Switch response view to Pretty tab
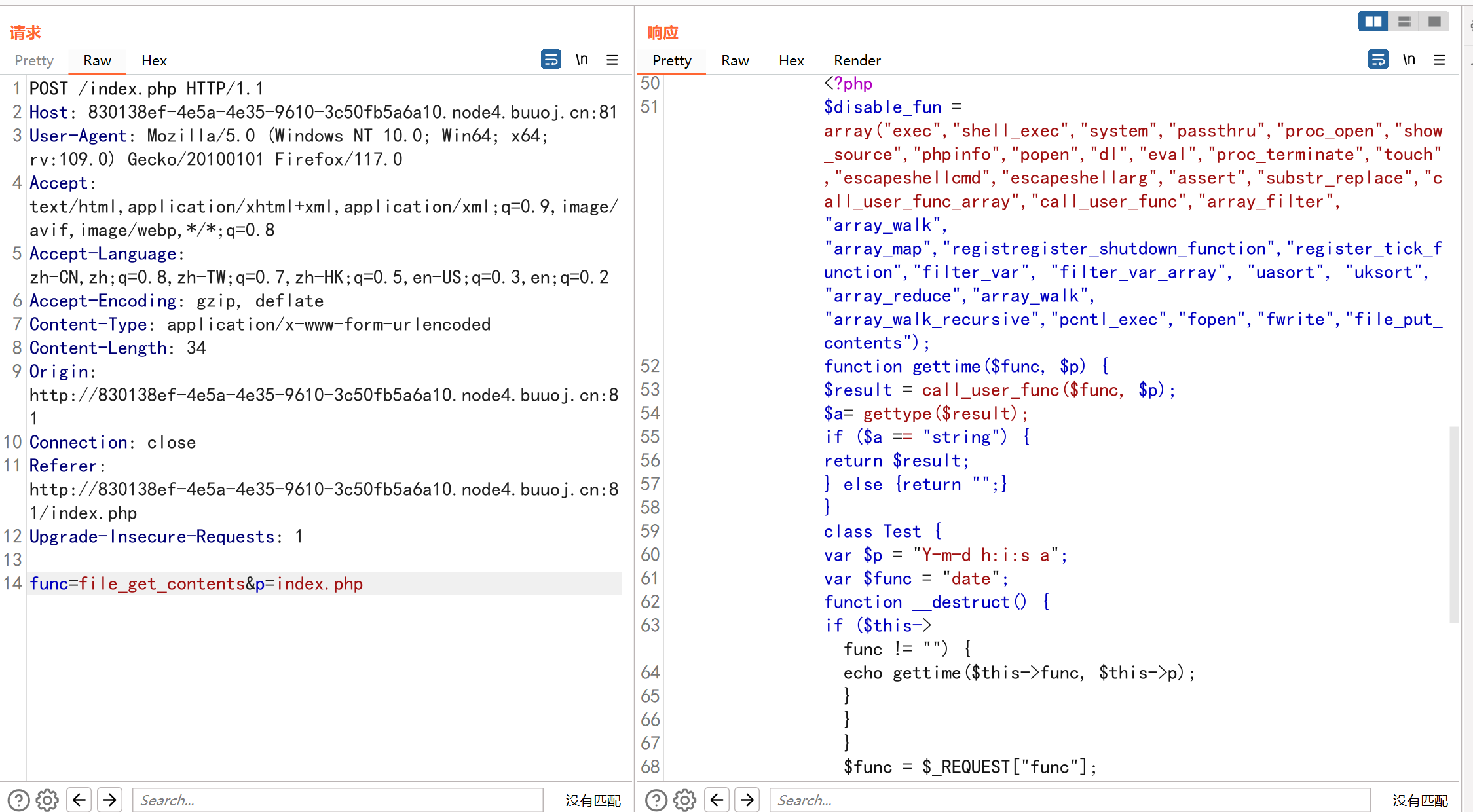Screen dimensions: 1473x812 pos(672,60)
